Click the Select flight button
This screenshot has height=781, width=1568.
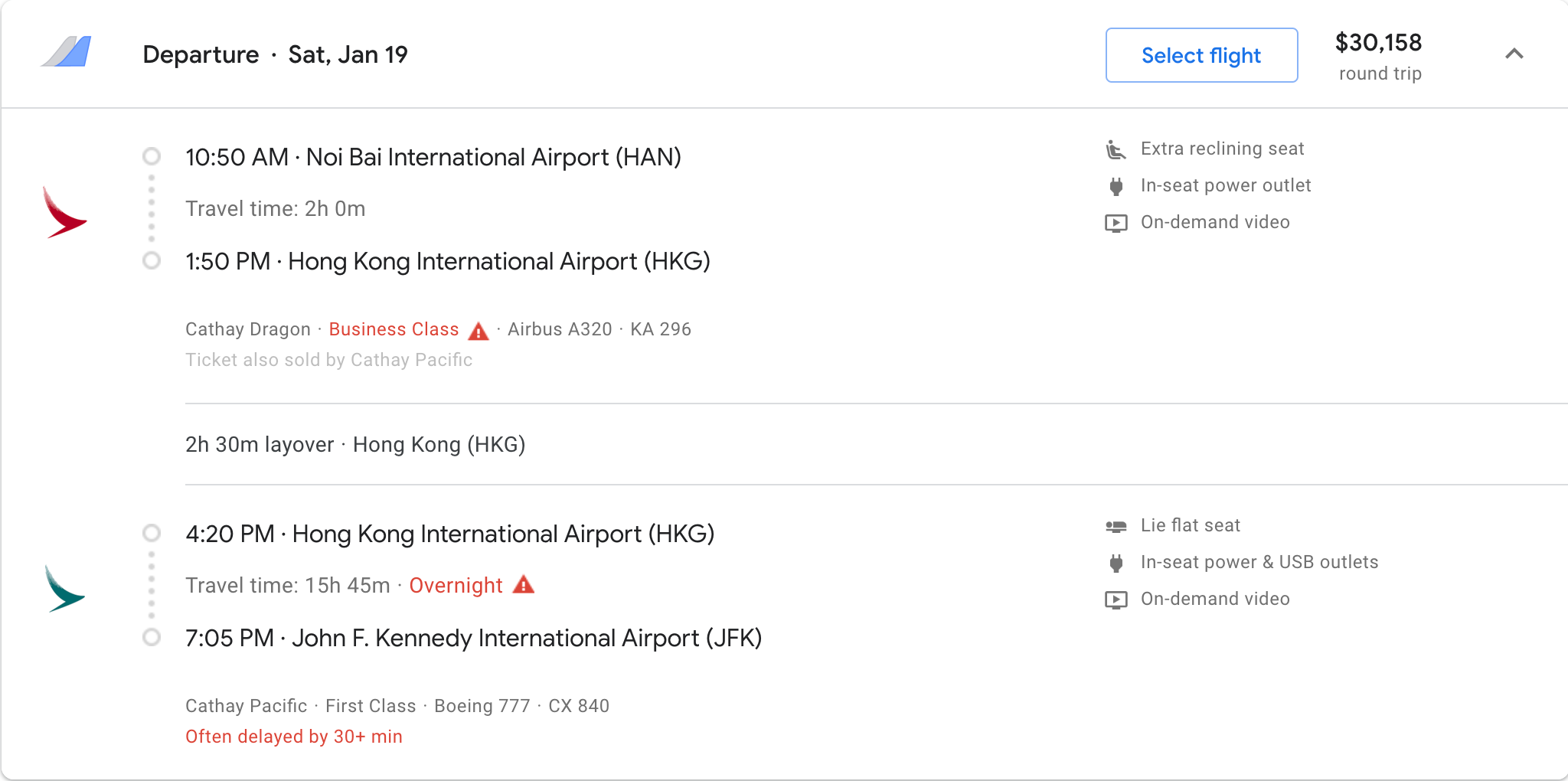tap(1201, 55)
